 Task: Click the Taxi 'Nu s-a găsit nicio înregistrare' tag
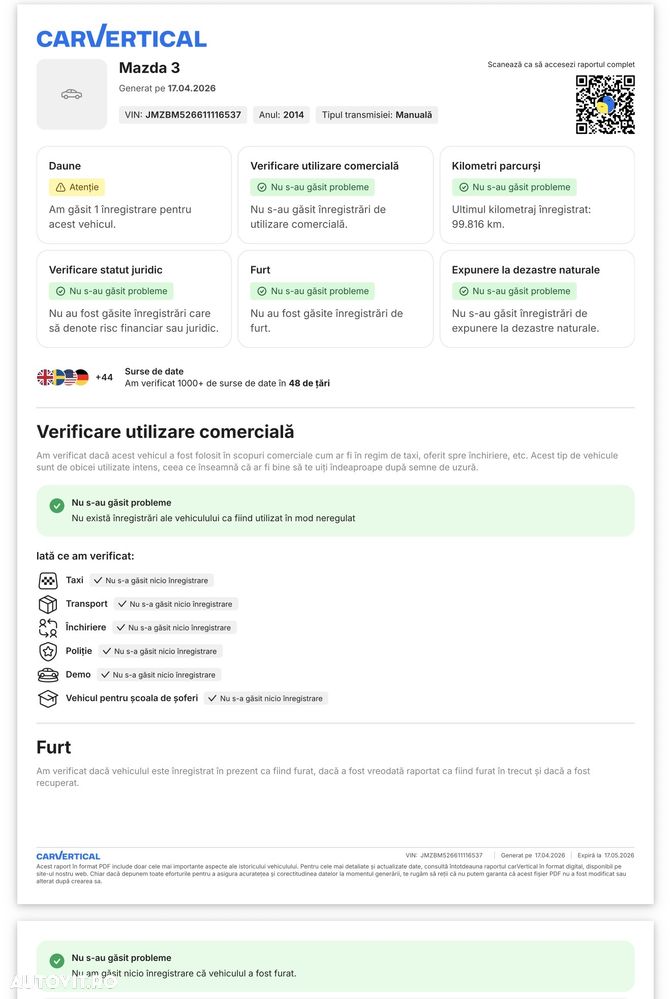pos(151,580)
